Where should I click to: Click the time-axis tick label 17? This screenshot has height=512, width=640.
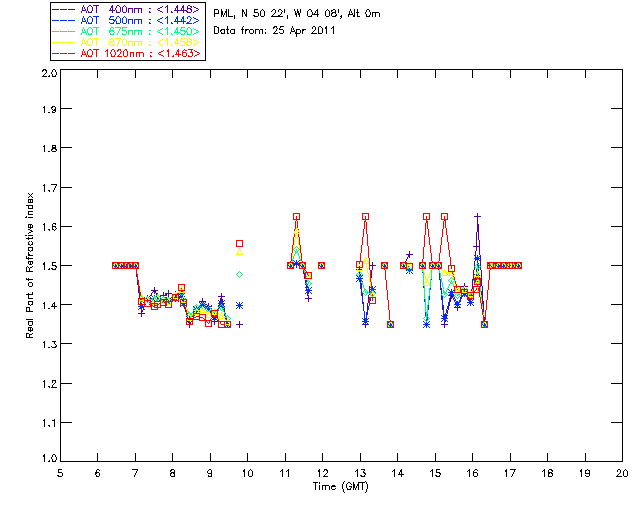(x=510, y=473)
